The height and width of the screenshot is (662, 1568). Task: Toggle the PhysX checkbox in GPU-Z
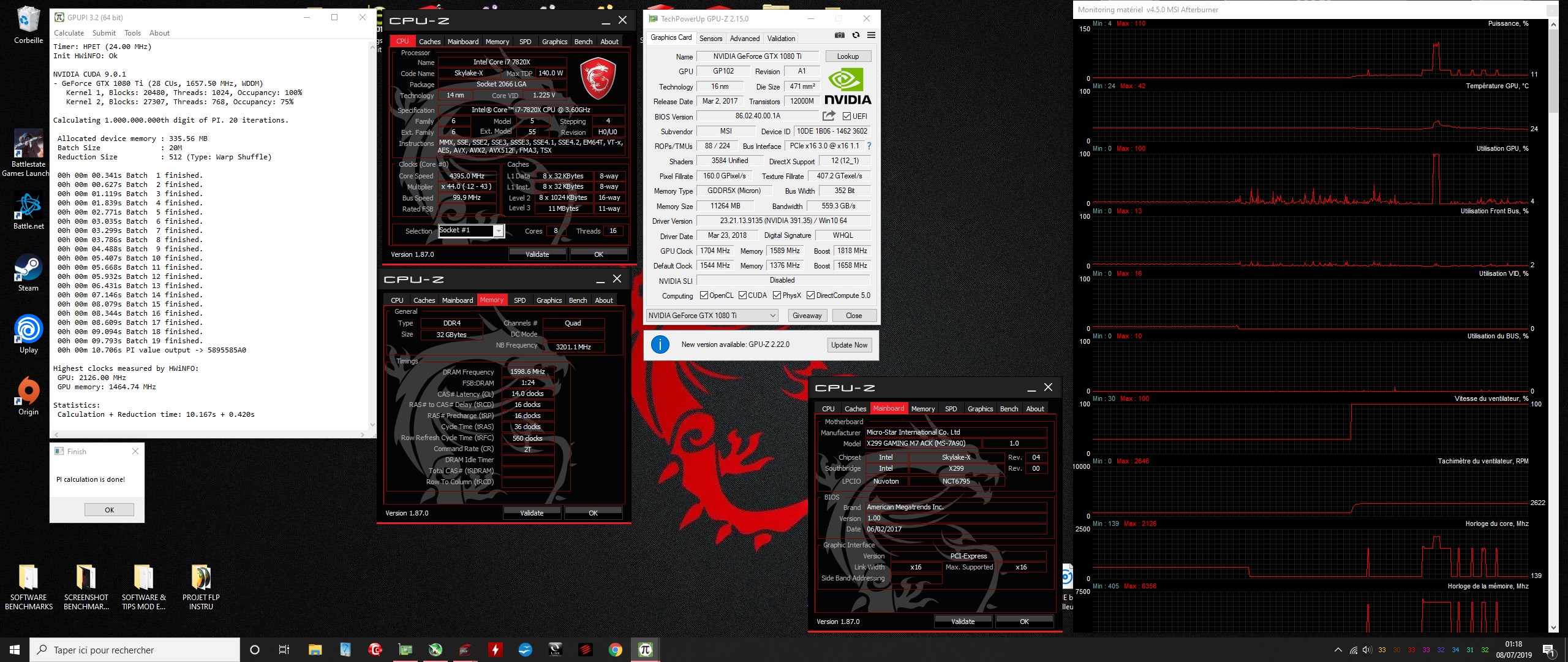point(777,295)
